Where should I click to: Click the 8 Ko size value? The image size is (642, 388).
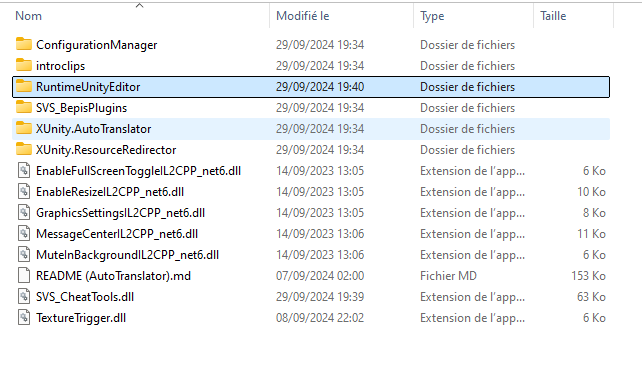594,213
